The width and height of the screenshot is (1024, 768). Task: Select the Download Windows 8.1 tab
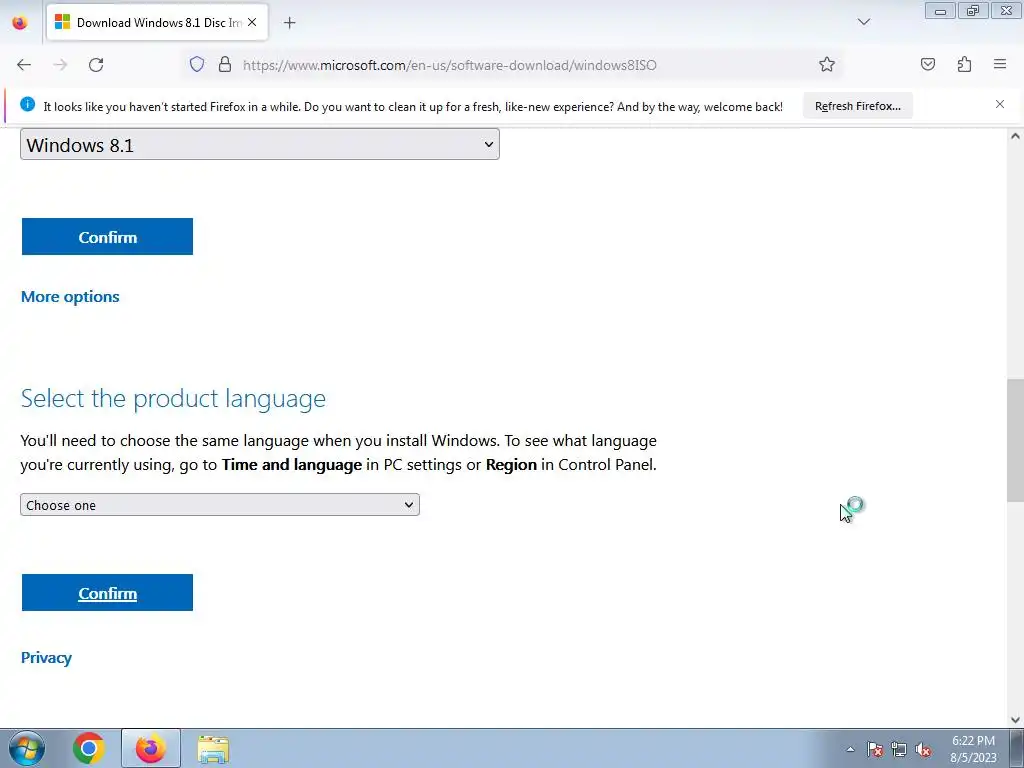157,22
